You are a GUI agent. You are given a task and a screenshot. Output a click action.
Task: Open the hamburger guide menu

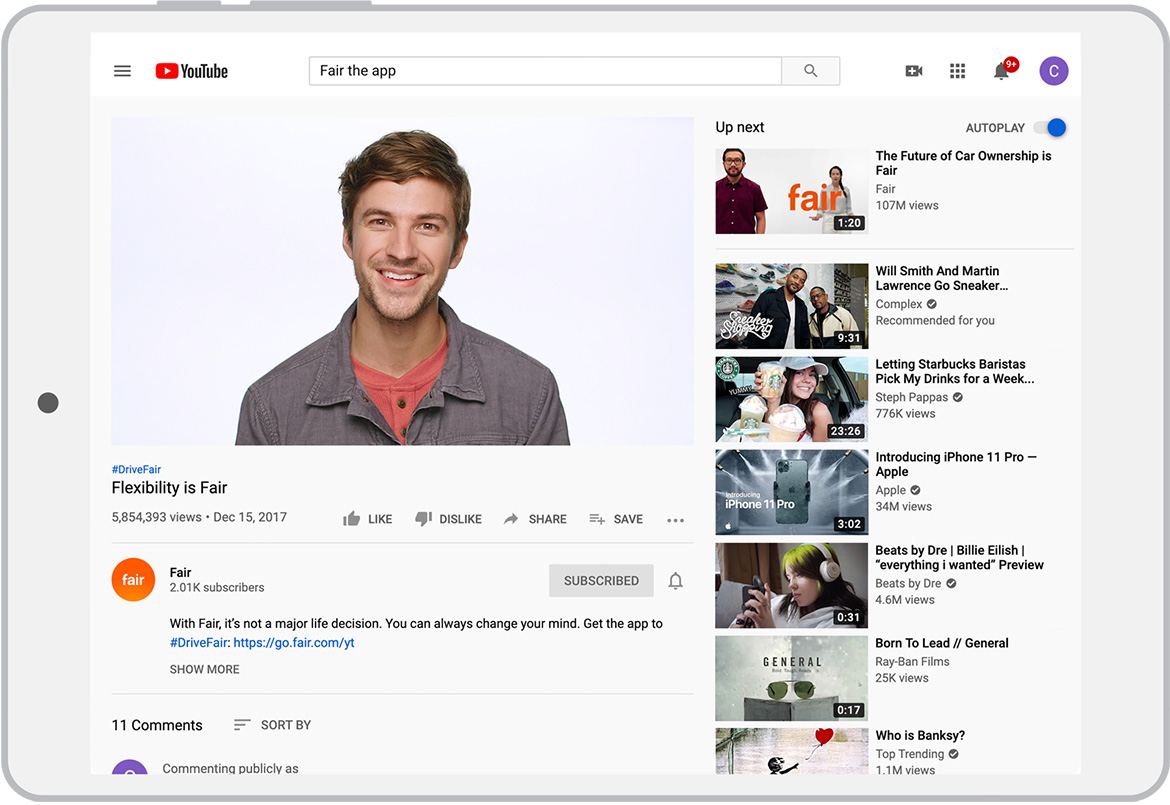(x=122, y=71)
